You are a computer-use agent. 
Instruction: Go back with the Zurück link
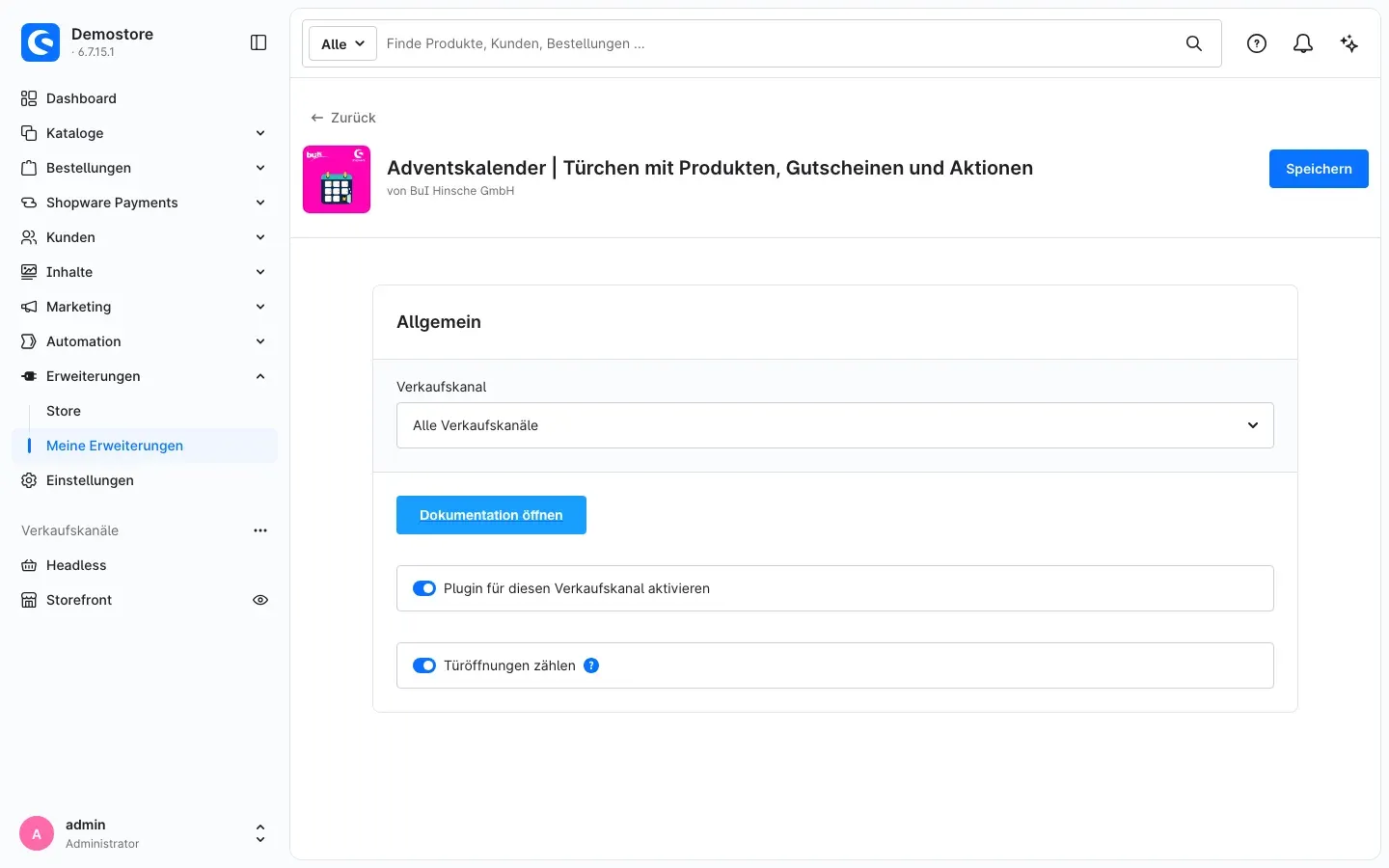point(343,118)
